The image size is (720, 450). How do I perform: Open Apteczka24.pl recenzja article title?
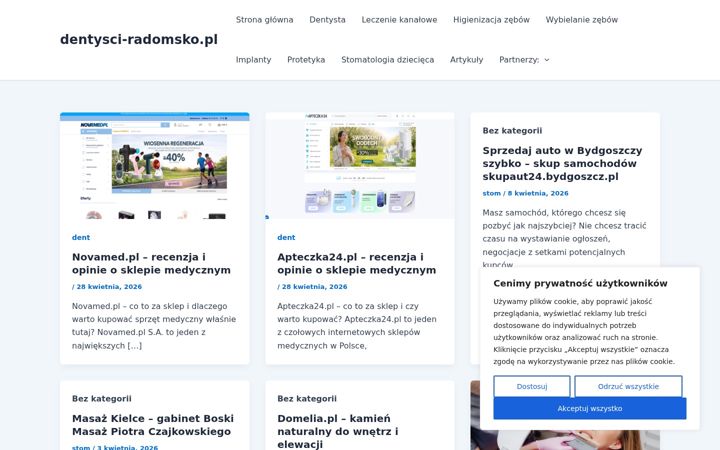pos(357,264)
